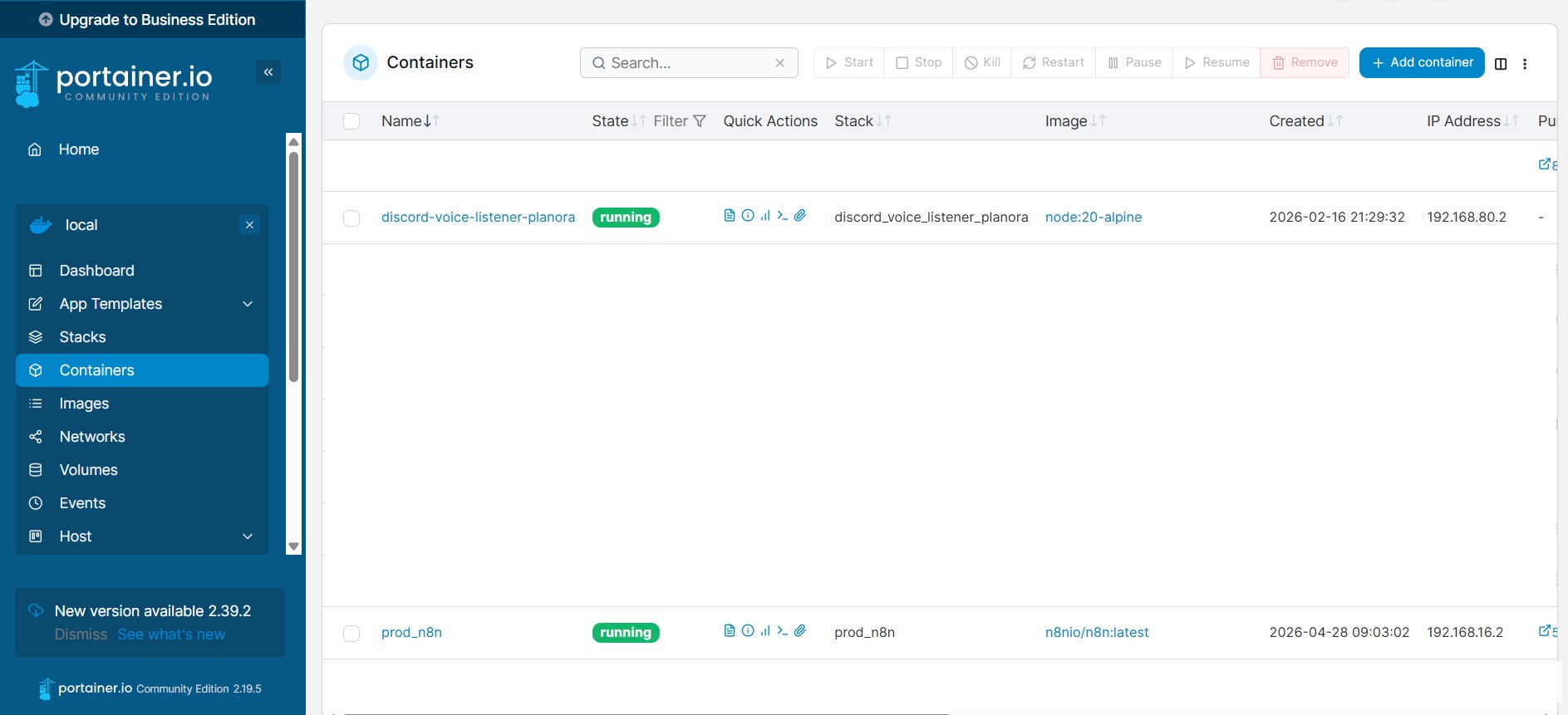This screenshot has width=1568, height=715.
Task: Sort containers by the Stack column
Action: pos(863,121)
